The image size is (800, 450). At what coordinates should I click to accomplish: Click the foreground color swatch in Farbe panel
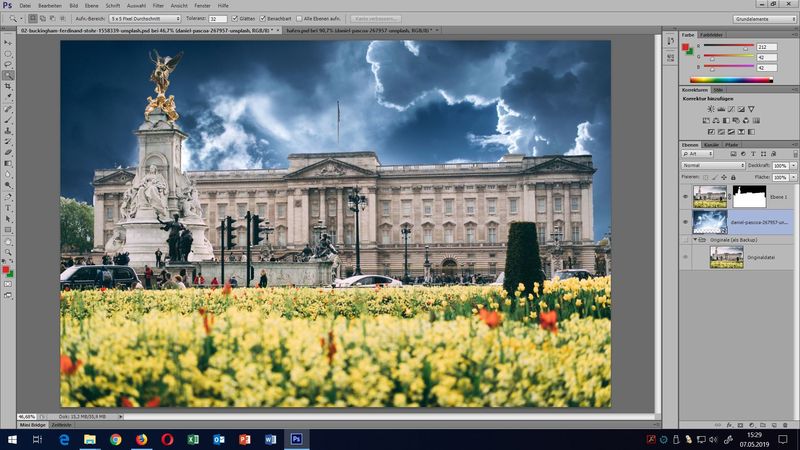(685, 47)
